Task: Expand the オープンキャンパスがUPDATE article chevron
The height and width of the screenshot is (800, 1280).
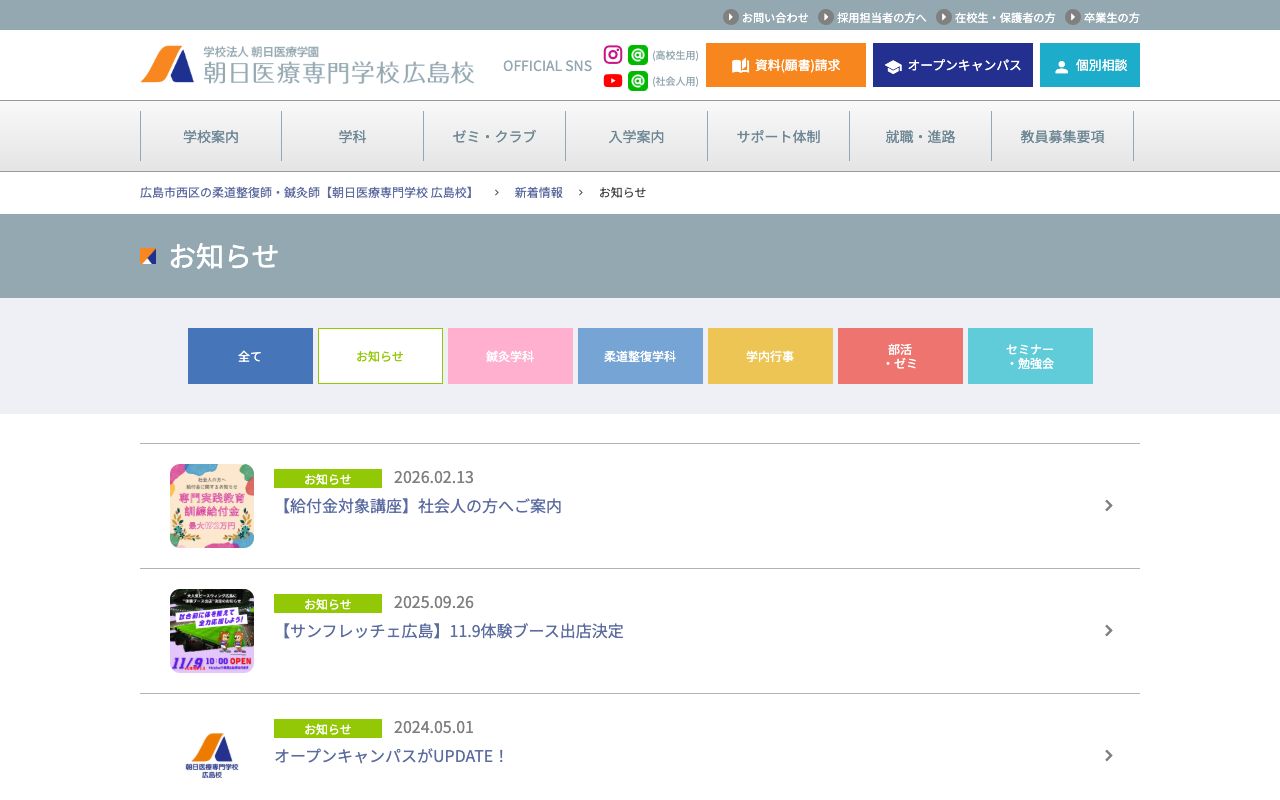Action: tap(1108, 756)
